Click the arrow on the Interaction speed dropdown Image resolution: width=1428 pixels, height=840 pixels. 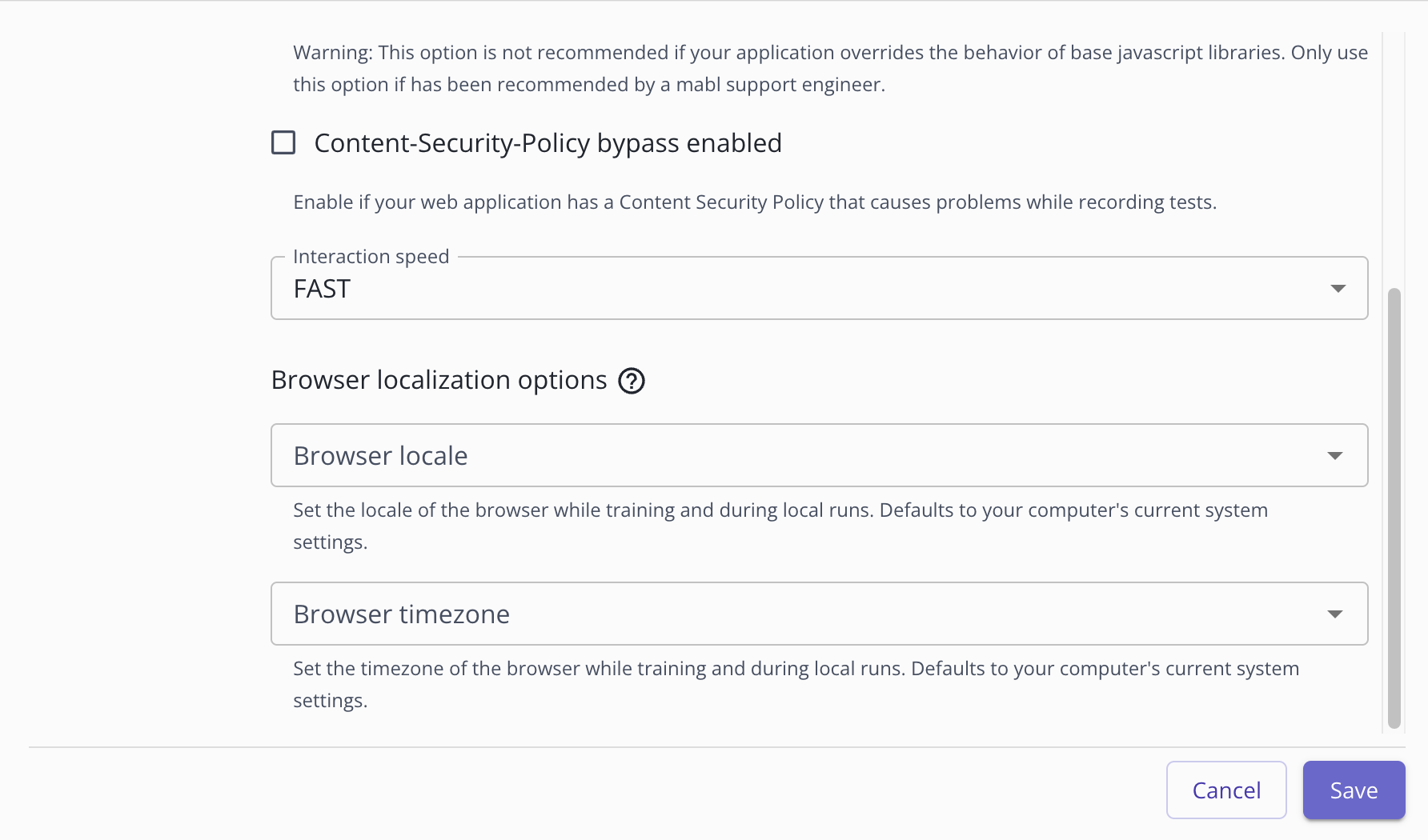point(1338,289)
